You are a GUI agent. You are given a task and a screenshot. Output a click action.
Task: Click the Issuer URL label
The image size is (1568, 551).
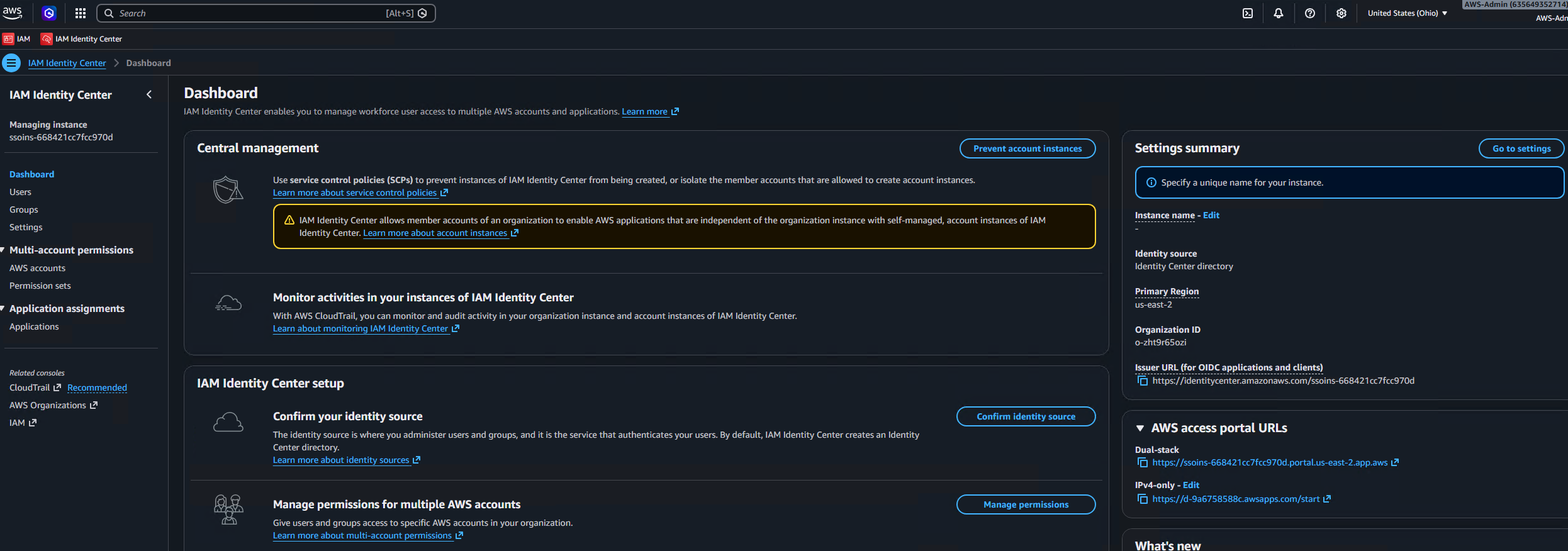coord(1228,367)
